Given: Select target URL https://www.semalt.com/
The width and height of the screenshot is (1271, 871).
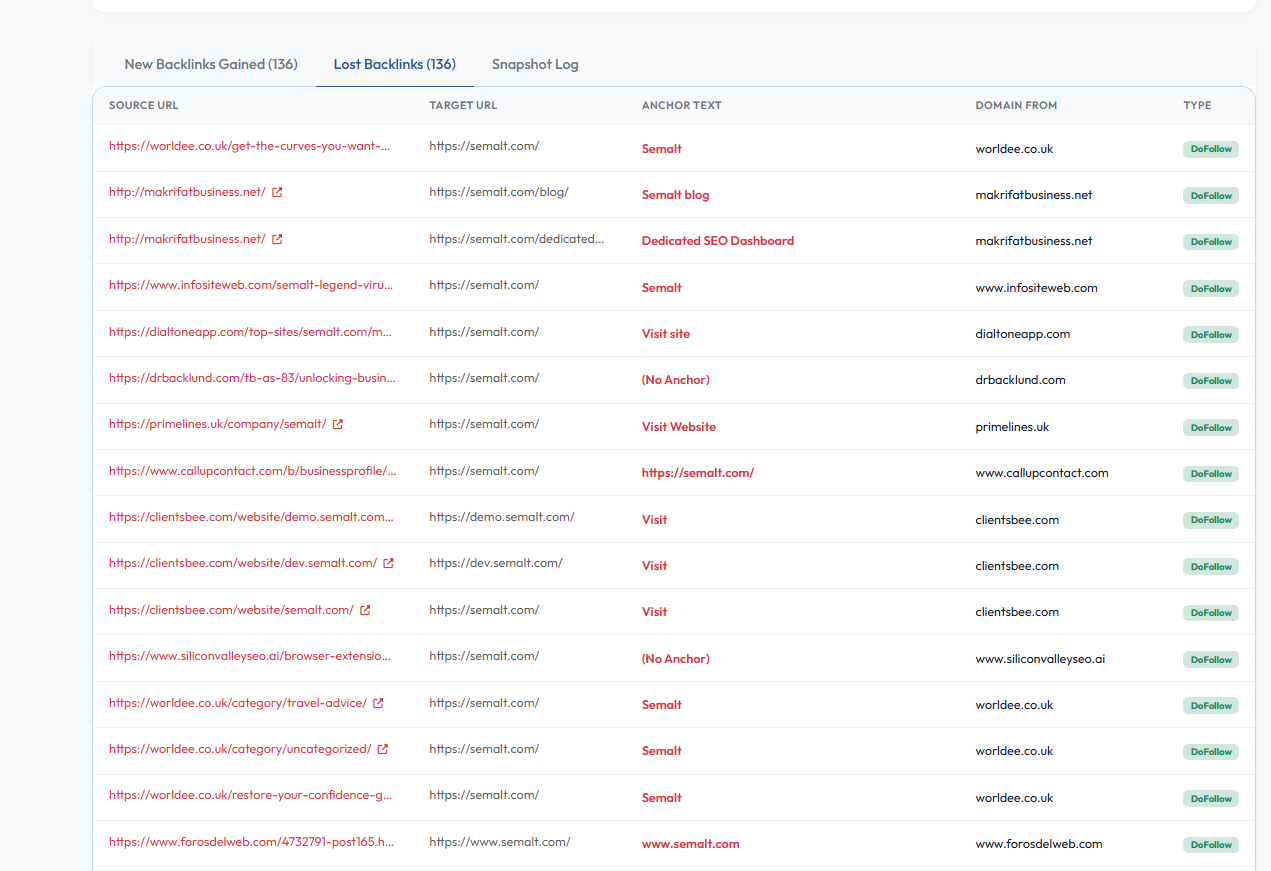Looking at the screenshot, I should [x=500, y=842].
